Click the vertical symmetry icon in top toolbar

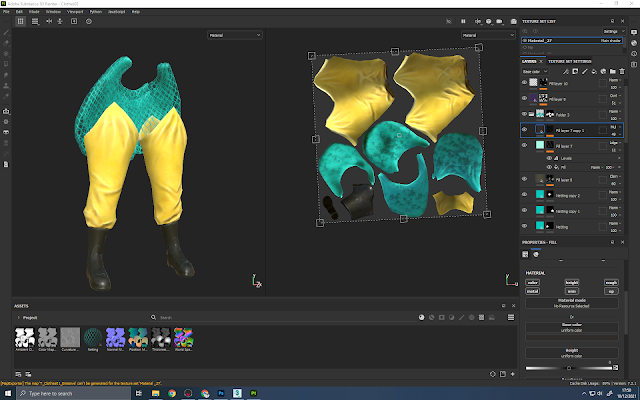60,21
